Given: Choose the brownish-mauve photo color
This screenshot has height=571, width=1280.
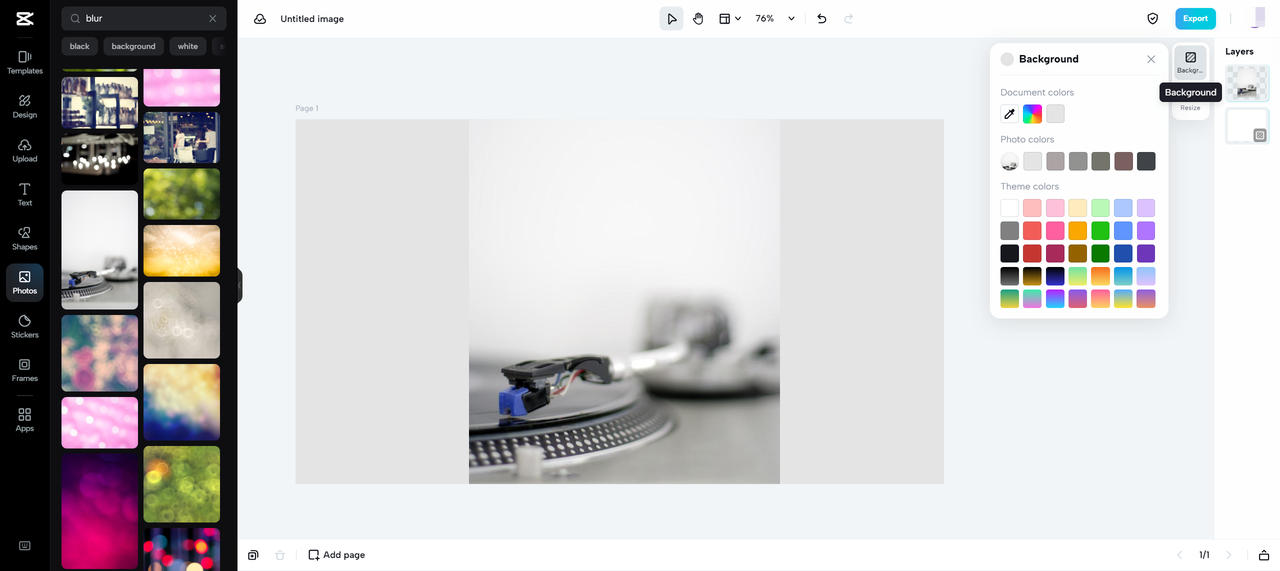Looking at the screenshot, I should tap(1124, 161).
